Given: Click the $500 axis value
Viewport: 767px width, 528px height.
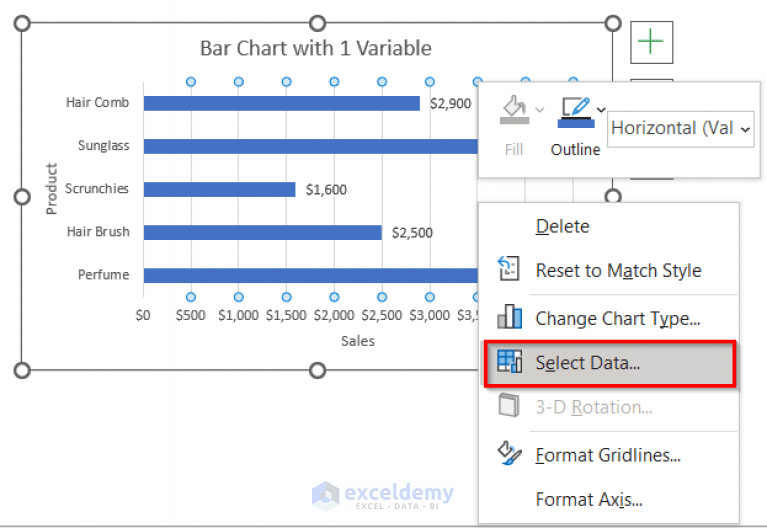Looking at the screenshot, I should (x=191, y=315).
